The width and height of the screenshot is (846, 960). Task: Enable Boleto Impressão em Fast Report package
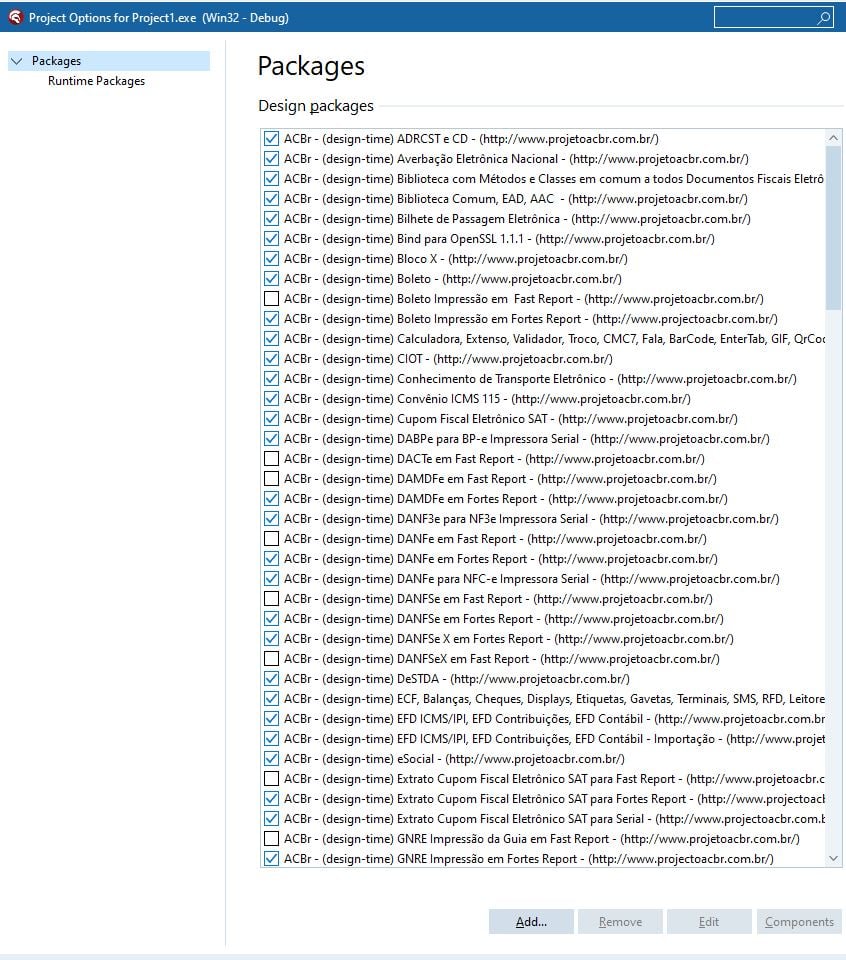pyautogui.click(x=271, y=299)
